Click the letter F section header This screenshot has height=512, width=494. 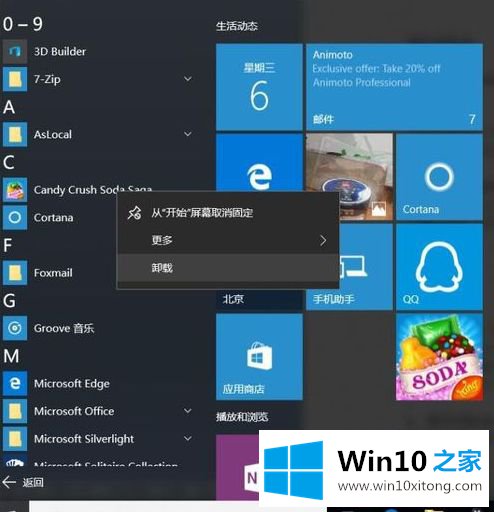[8, 245]
